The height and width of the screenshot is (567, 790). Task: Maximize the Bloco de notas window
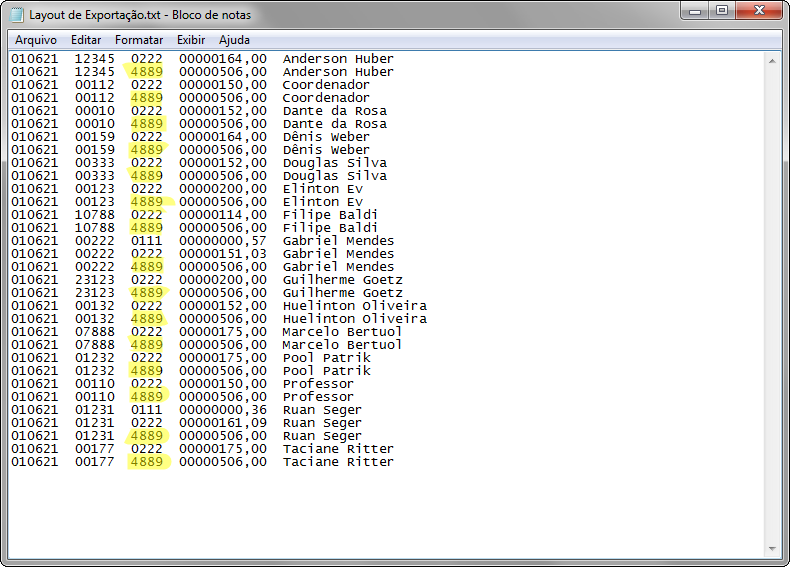point(721,11)
